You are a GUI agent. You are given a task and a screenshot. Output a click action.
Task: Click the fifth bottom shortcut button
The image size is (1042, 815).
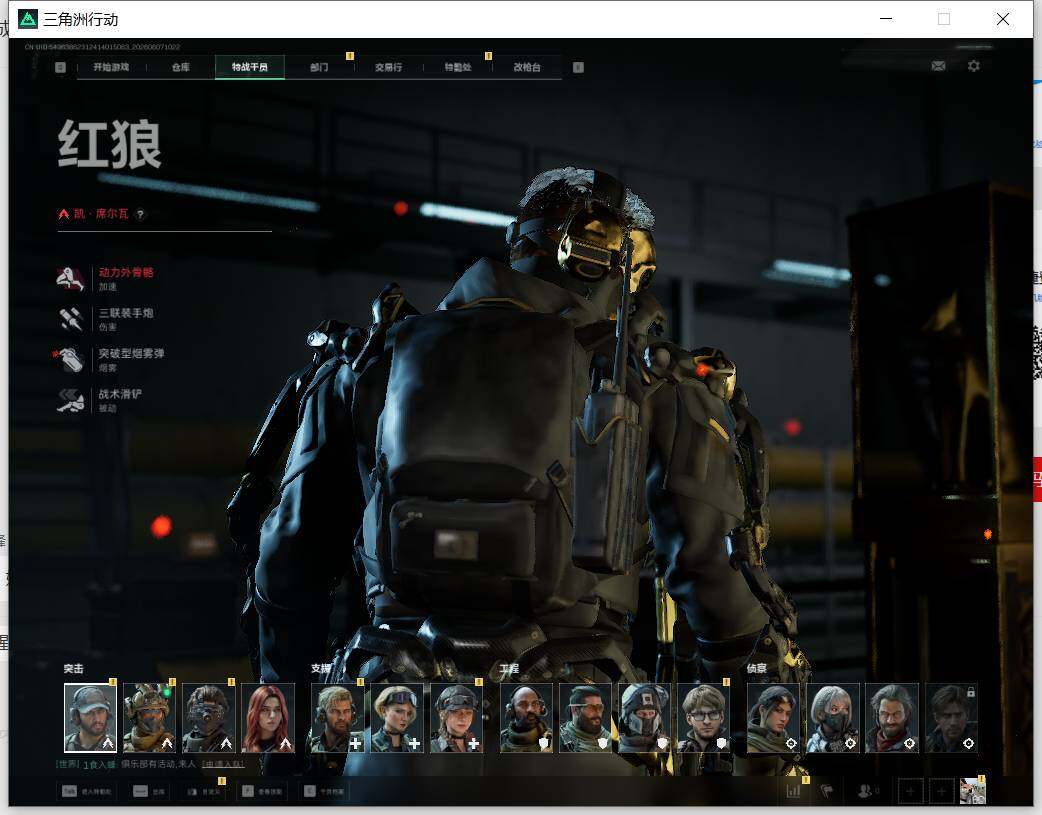point(324,791)
